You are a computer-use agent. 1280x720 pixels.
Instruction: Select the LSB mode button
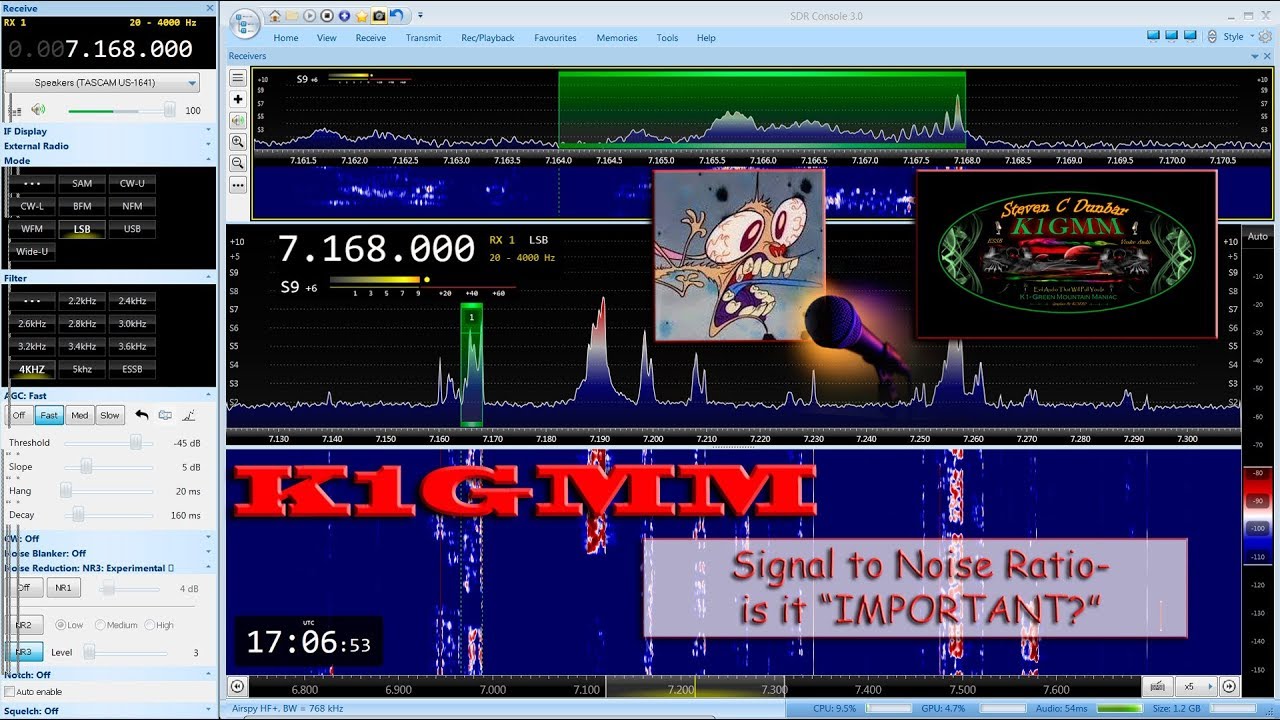pyautogui.click(x=82, y=229)
